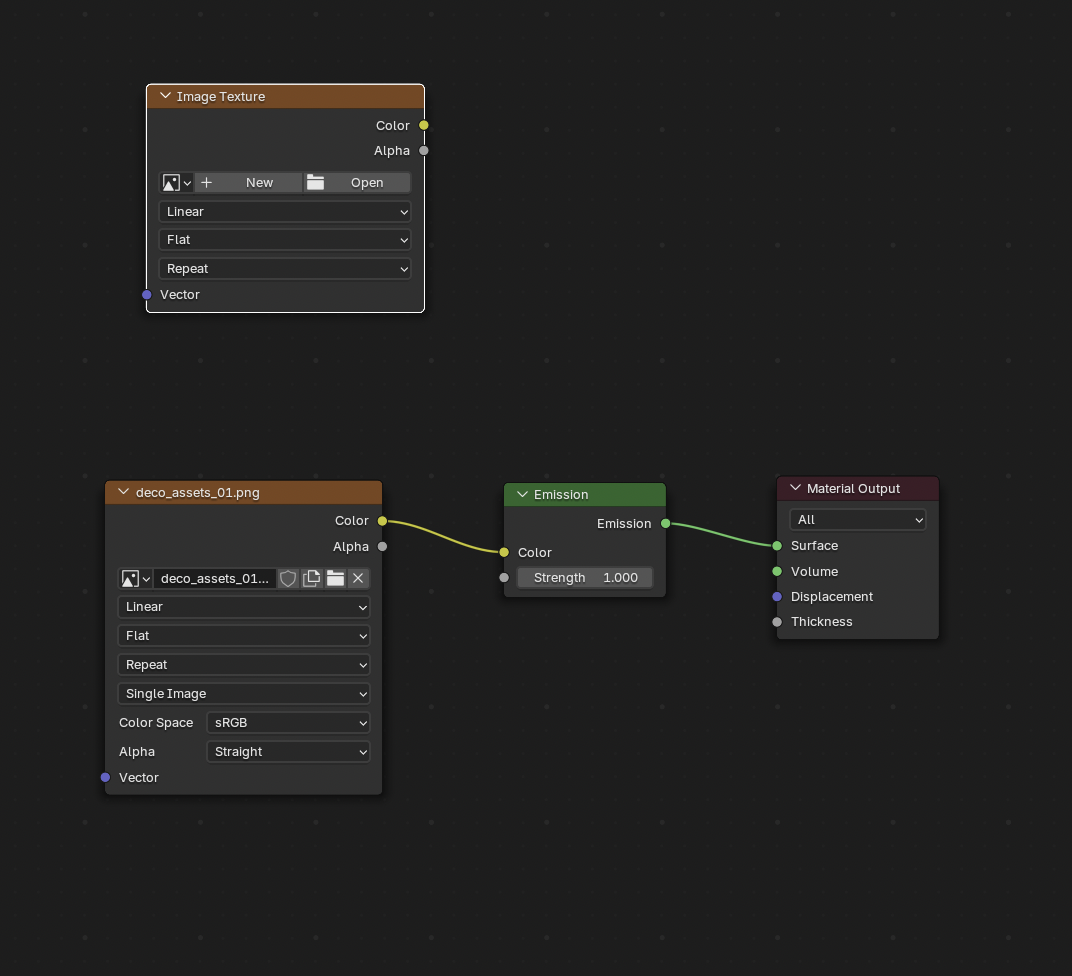Screen dimensions: 1072x976
Task: Click the folder icon to open image in deco_assets node
Action: click(335, 578)
